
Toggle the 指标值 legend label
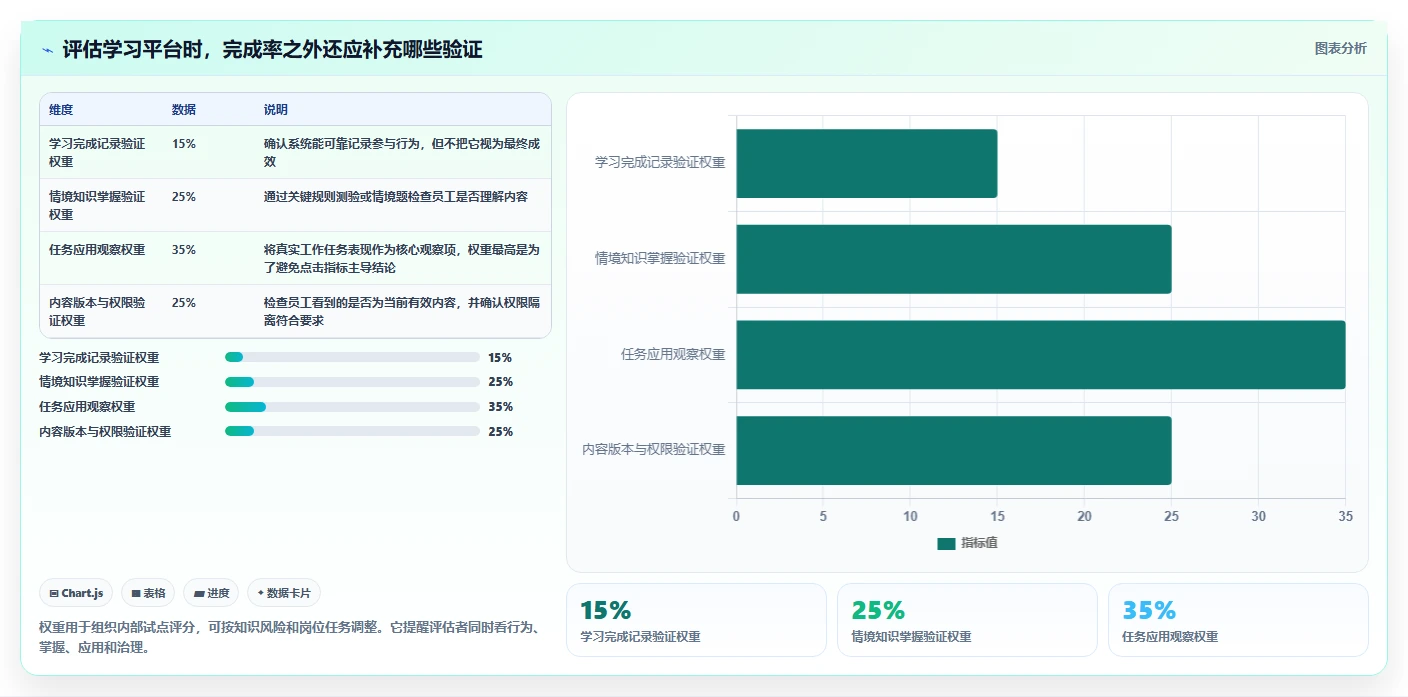click(980, 543)
